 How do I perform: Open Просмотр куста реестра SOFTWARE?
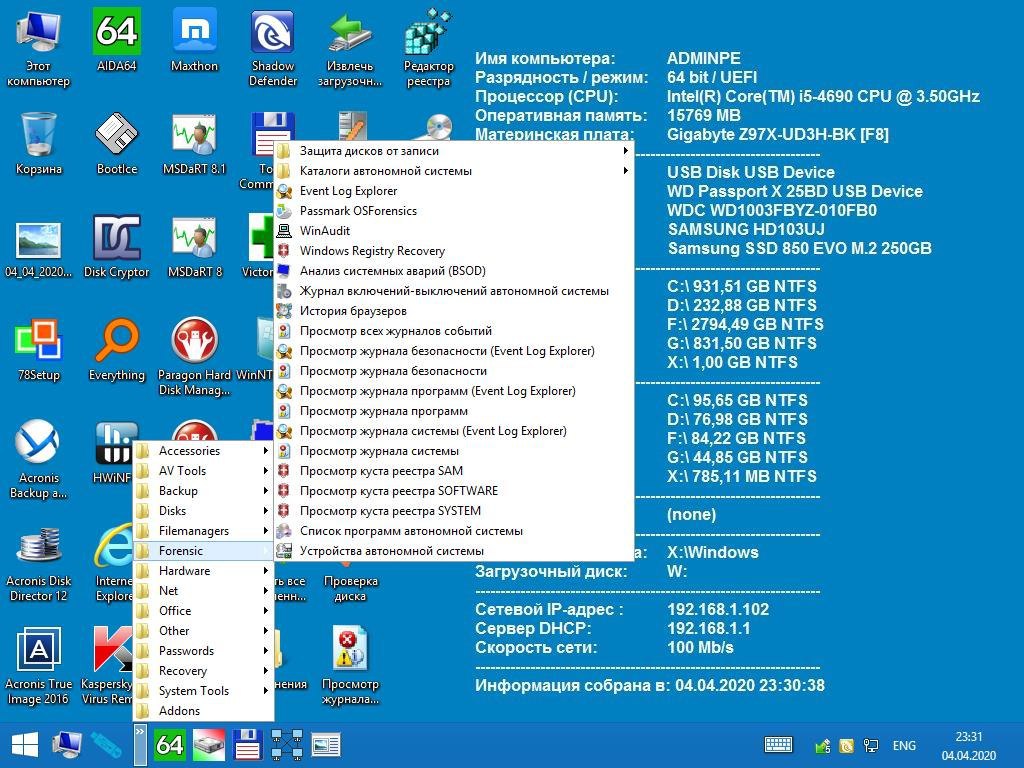(454, 491)
